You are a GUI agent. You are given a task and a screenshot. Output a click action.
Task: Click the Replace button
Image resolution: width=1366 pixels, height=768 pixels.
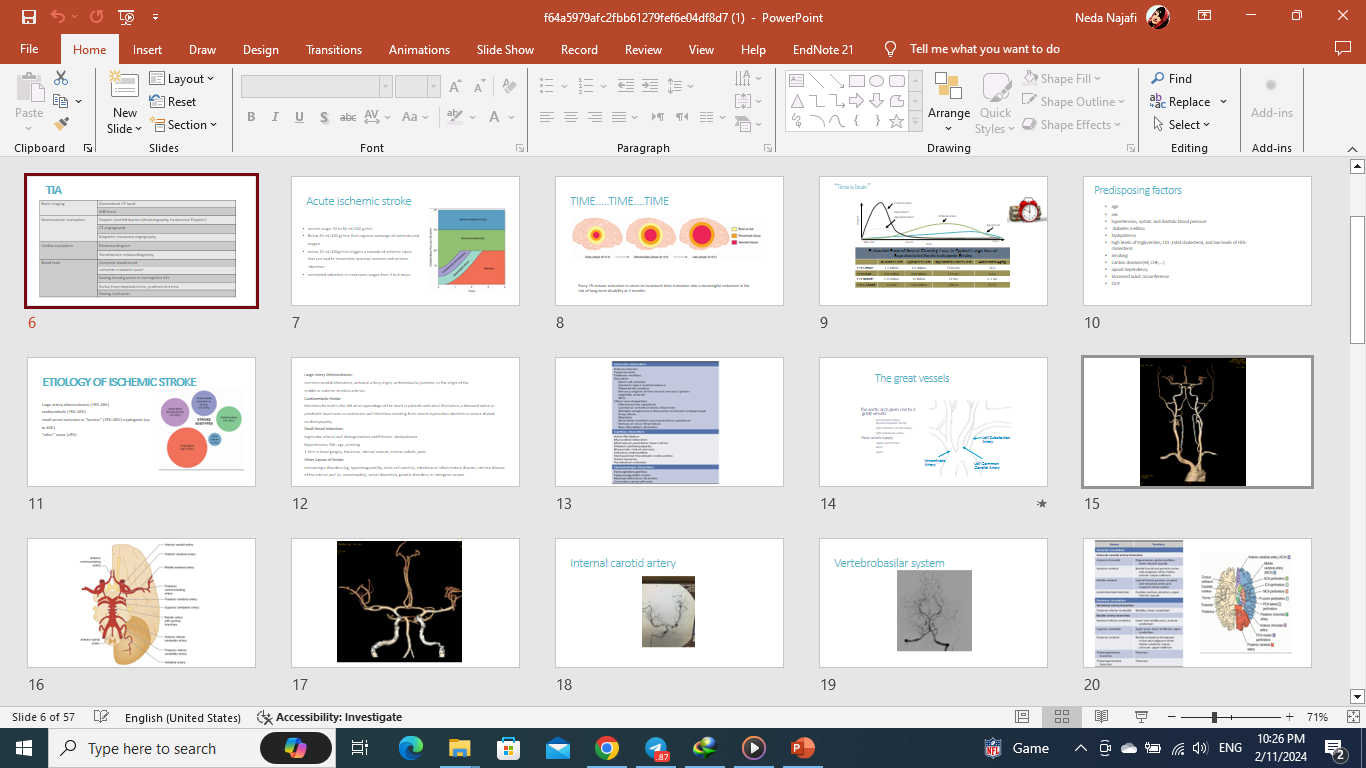coord(1188,102)
